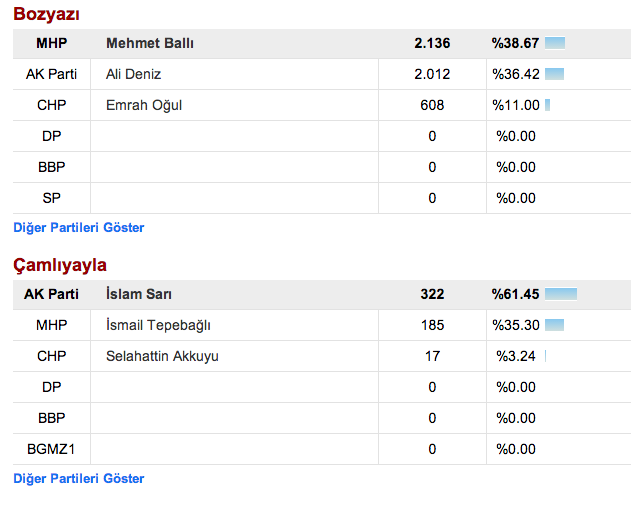
Task: Click percentage value %38.67
Action: 515,43
